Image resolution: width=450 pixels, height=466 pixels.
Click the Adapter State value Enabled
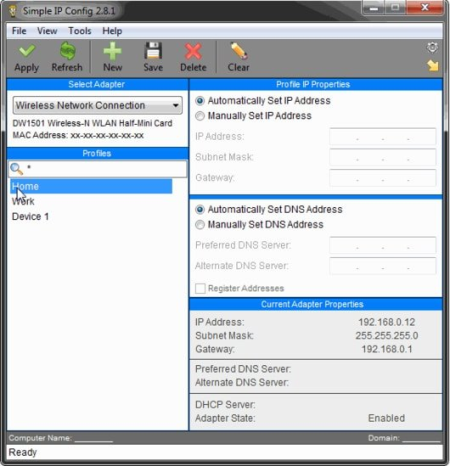[x=386, y=418]
